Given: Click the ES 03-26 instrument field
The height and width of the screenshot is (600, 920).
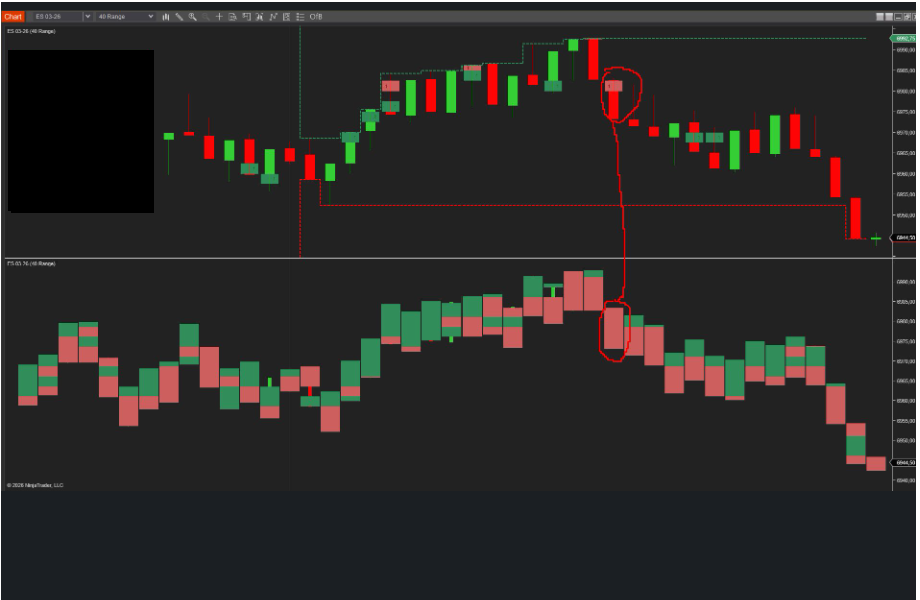Looking at the screenshot, I should click(55, 17).
